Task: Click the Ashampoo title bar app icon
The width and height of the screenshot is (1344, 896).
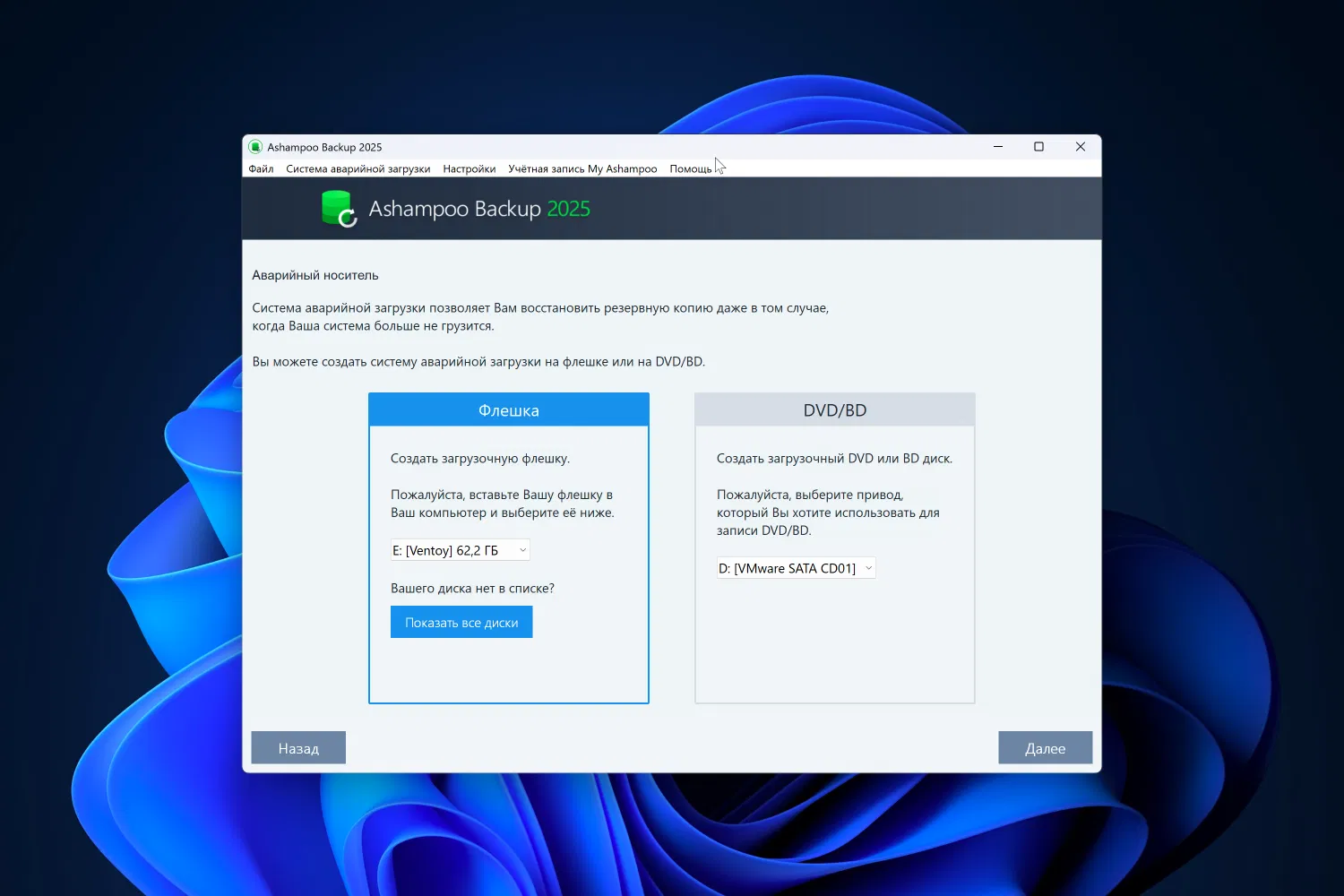Action: click(x=255, y=147)
